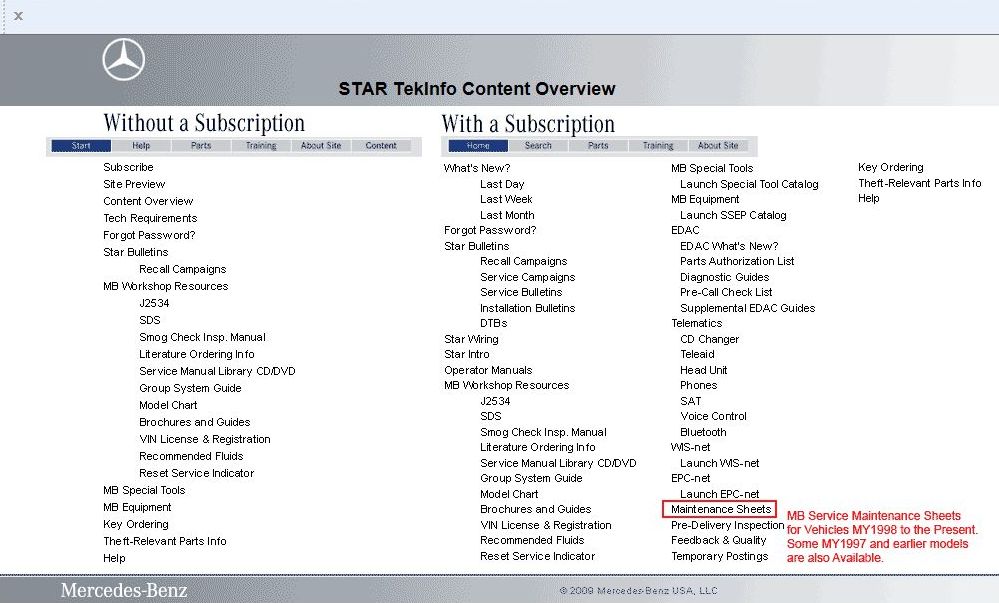Click Recommended Fluids in subscription column
This screenshot has height=603, width=999.
(532, 541)
